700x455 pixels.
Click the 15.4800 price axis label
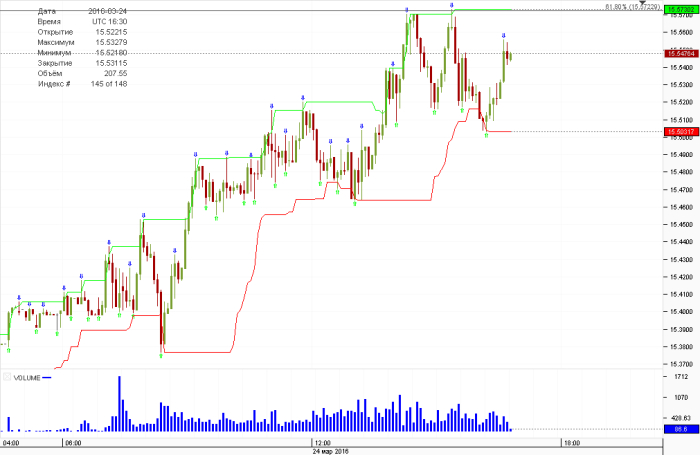click(x=681, y=172)
